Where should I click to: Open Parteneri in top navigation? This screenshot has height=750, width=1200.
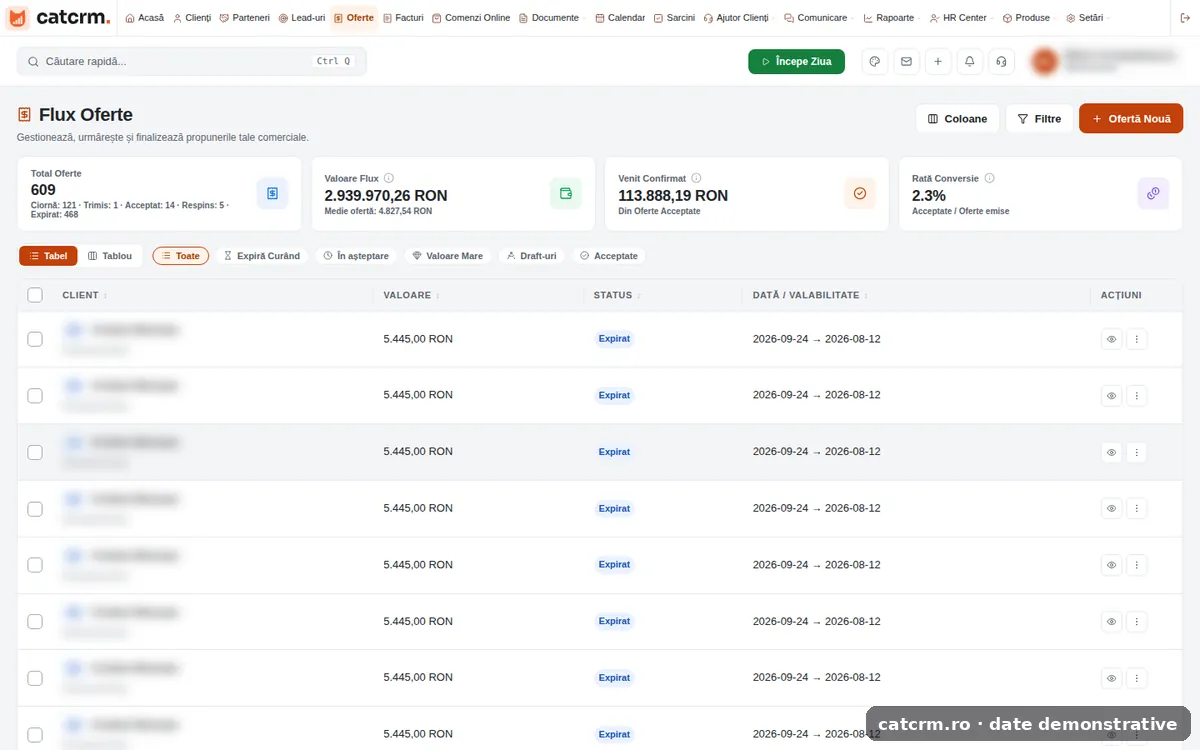click(x=244, y=18)
